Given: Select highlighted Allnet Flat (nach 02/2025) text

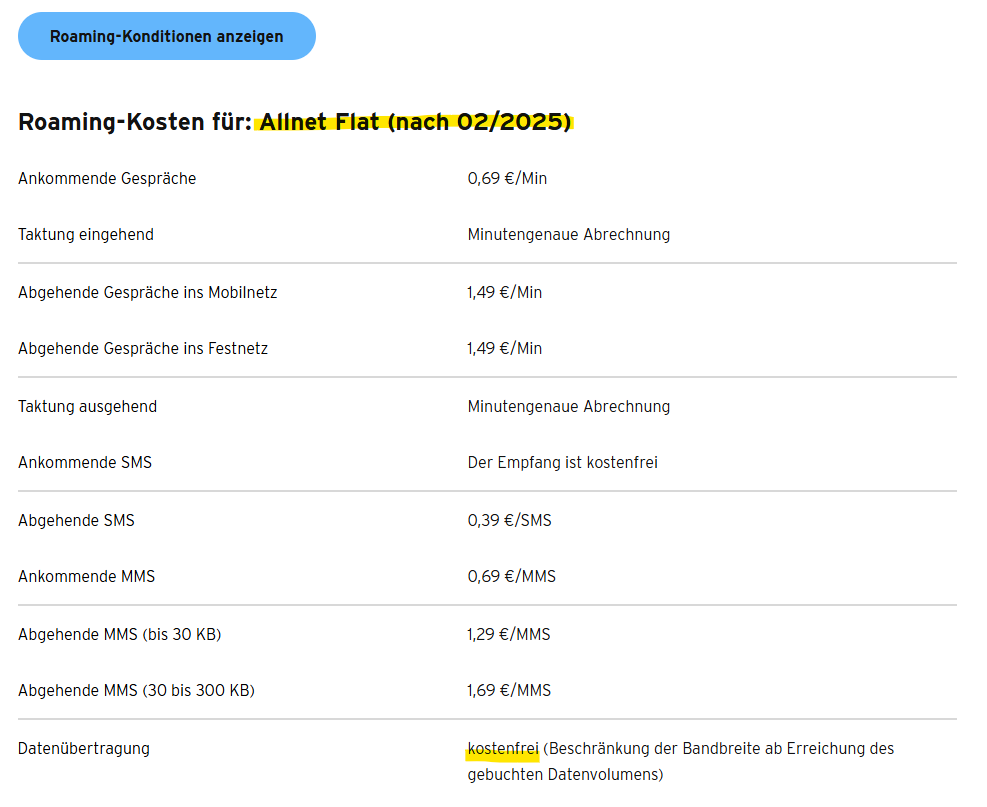Looking at the screenshot, I should click(415, 122).
